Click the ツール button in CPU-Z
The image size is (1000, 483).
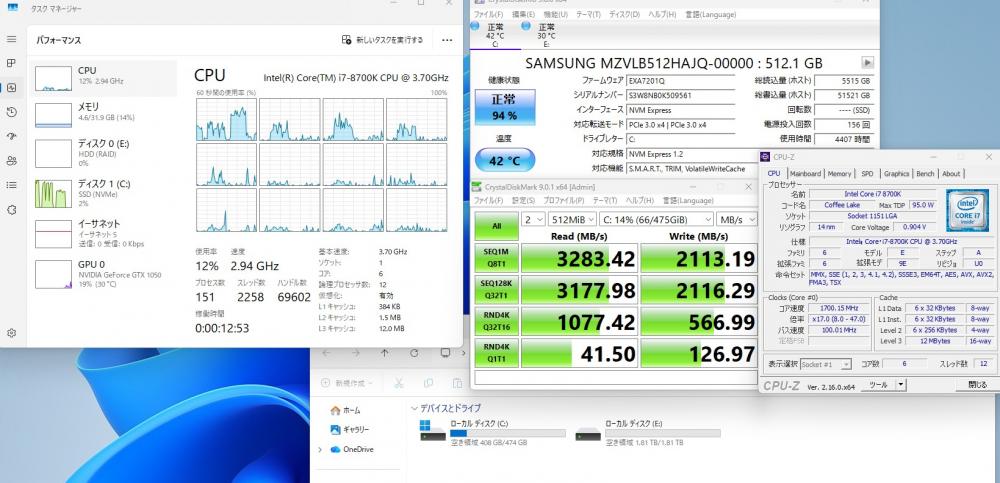tap(878, 385)
